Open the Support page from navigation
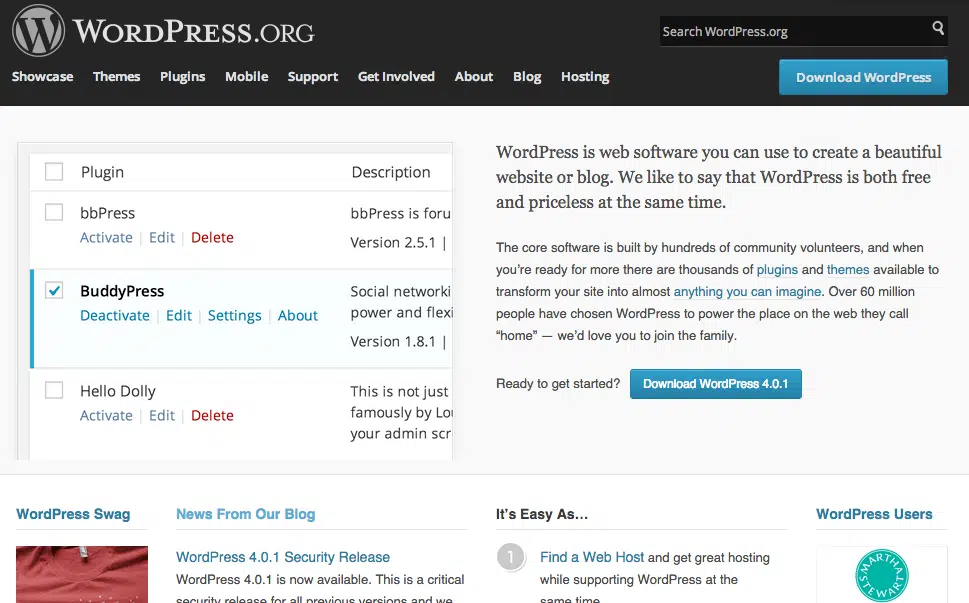 312,77
